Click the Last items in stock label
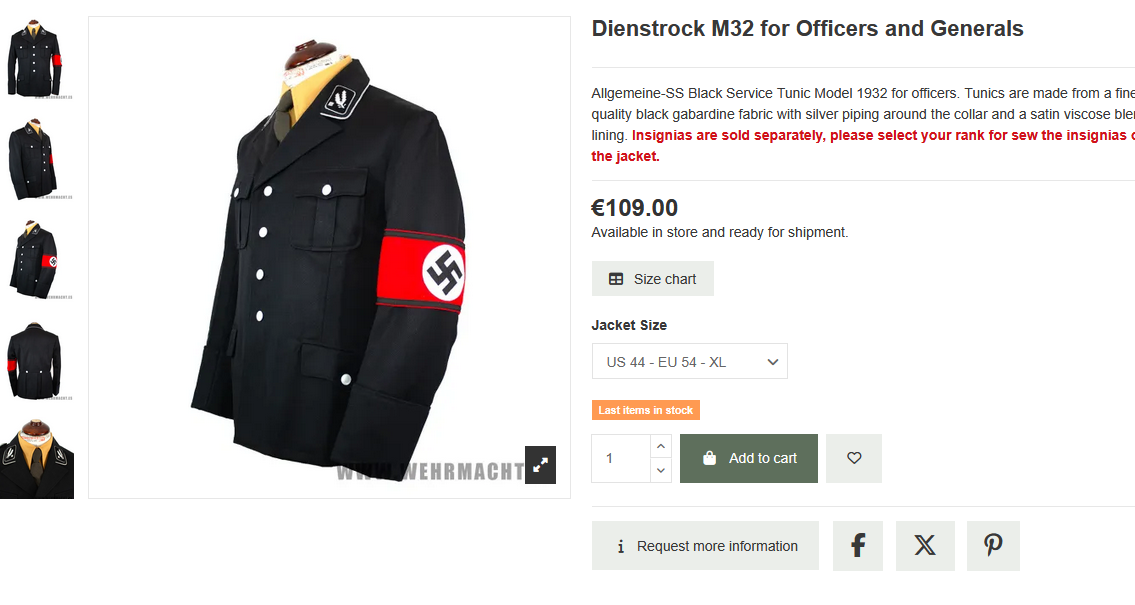The height and width of the screenshot is (605, 1135). [646, 410]
